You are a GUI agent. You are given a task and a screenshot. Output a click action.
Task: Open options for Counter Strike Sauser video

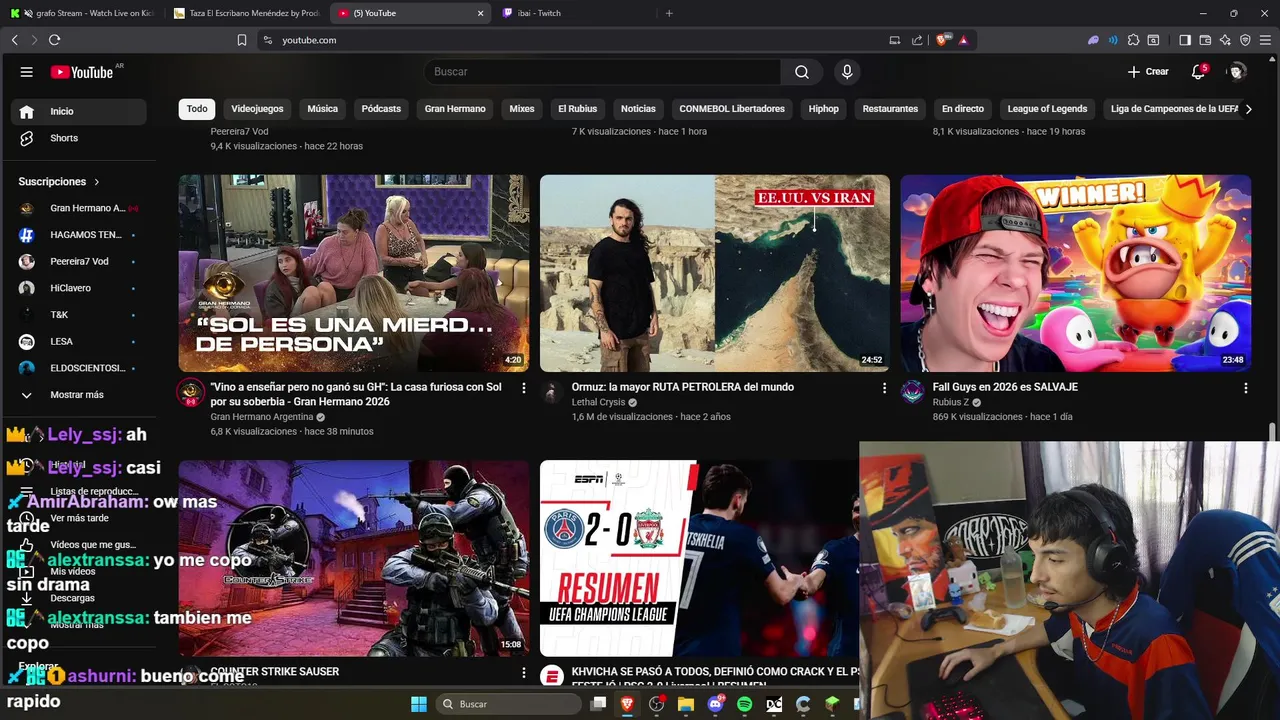coord(524,673)
